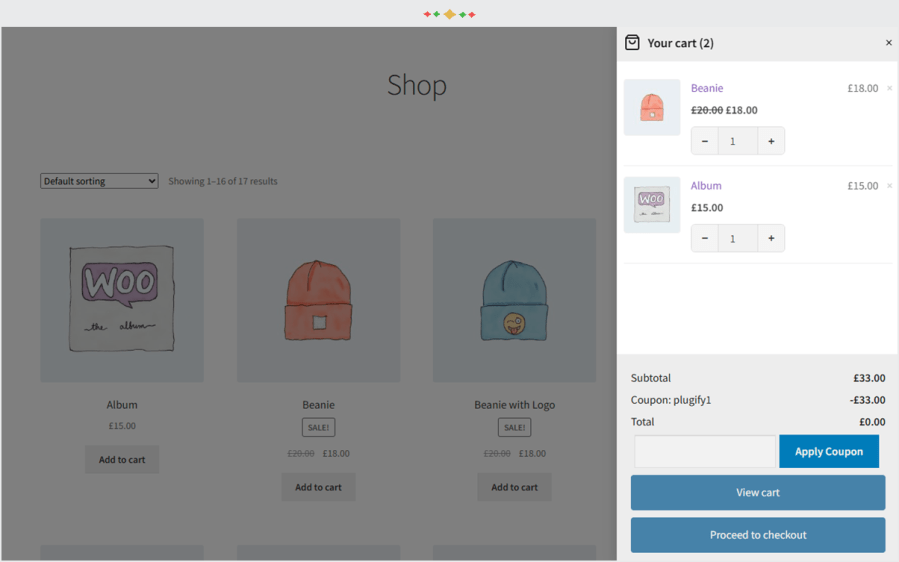This screenshot has height=562, width=899.
Task: Click the colored diamonds logo at top
Action: [450, 14]
